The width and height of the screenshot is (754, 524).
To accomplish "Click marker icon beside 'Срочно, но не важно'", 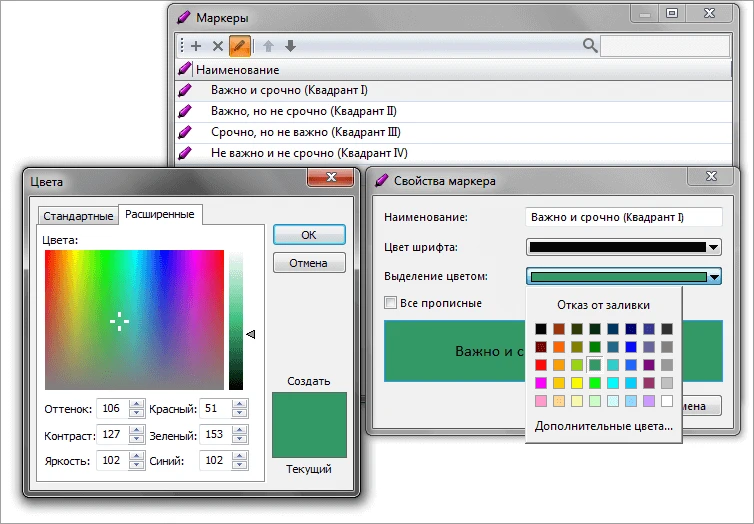I will [x=184, y=132].
